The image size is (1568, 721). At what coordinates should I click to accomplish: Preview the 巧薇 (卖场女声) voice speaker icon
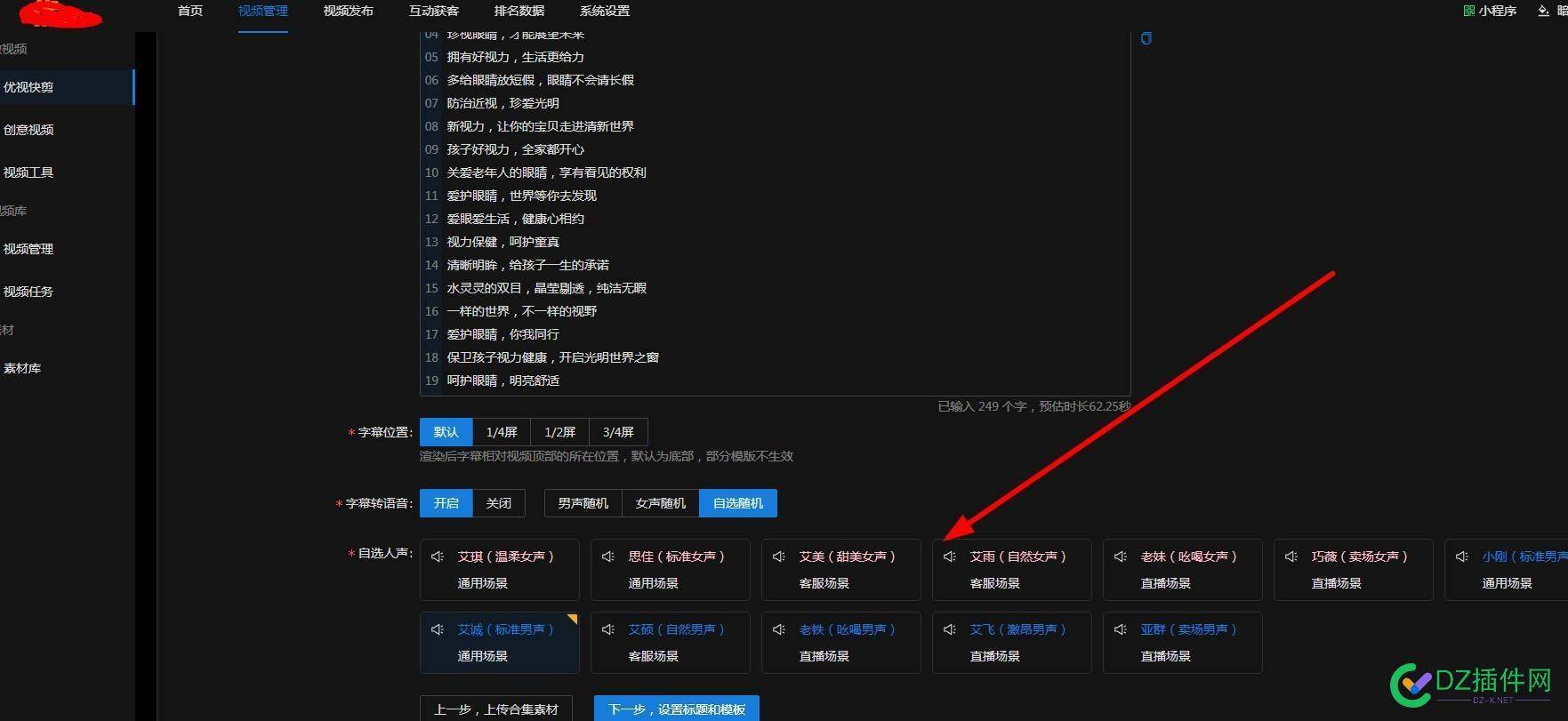(x=1291, y=557)
